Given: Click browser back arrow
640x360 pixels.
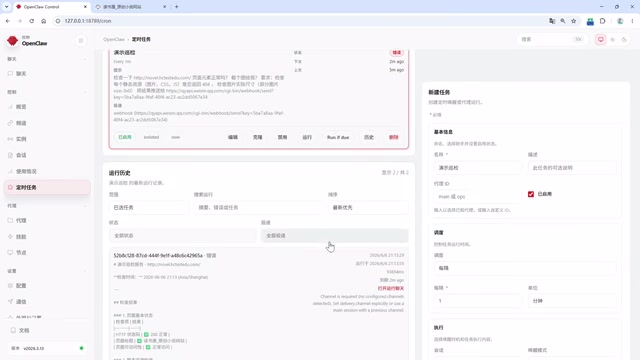Looking at the screenshot, I should click(8, 21).
